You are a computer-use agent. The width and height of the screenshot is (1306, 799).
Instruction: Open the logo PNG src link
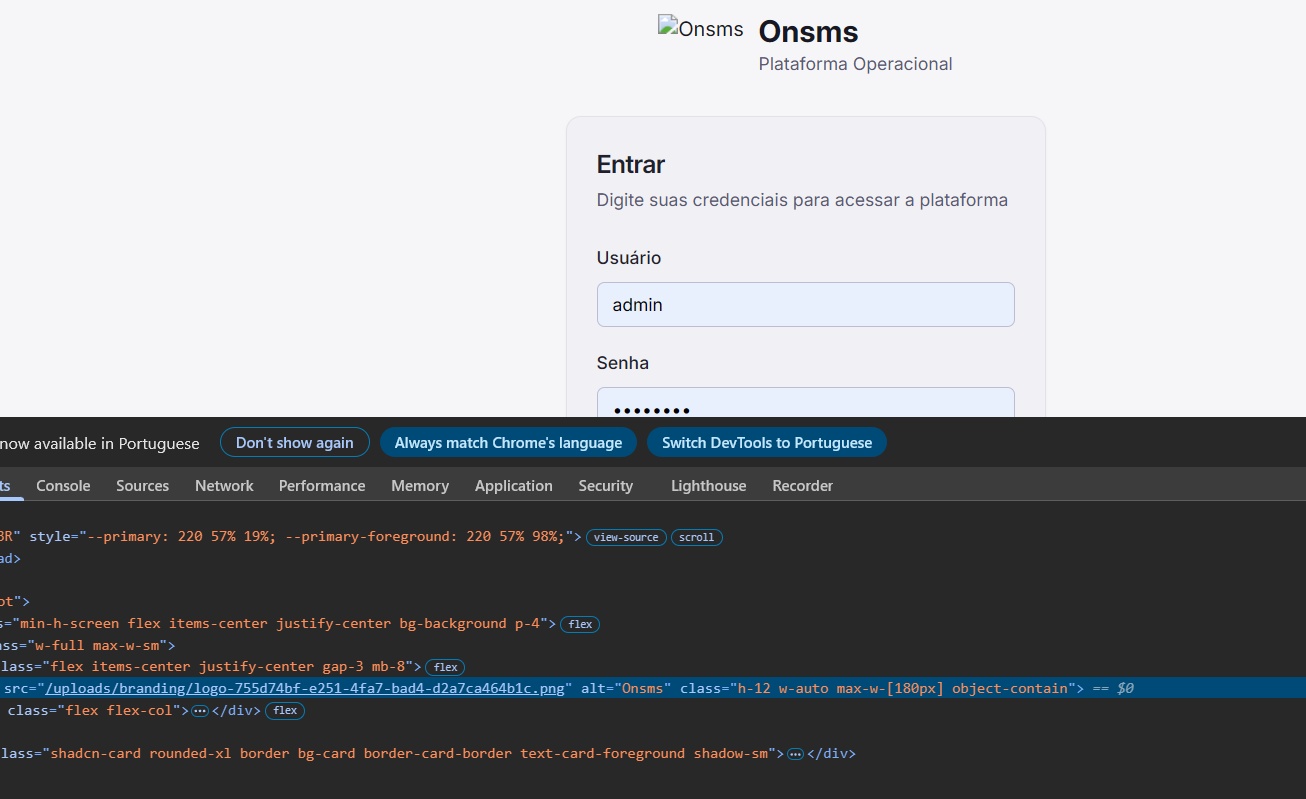(x=305, y=688)
